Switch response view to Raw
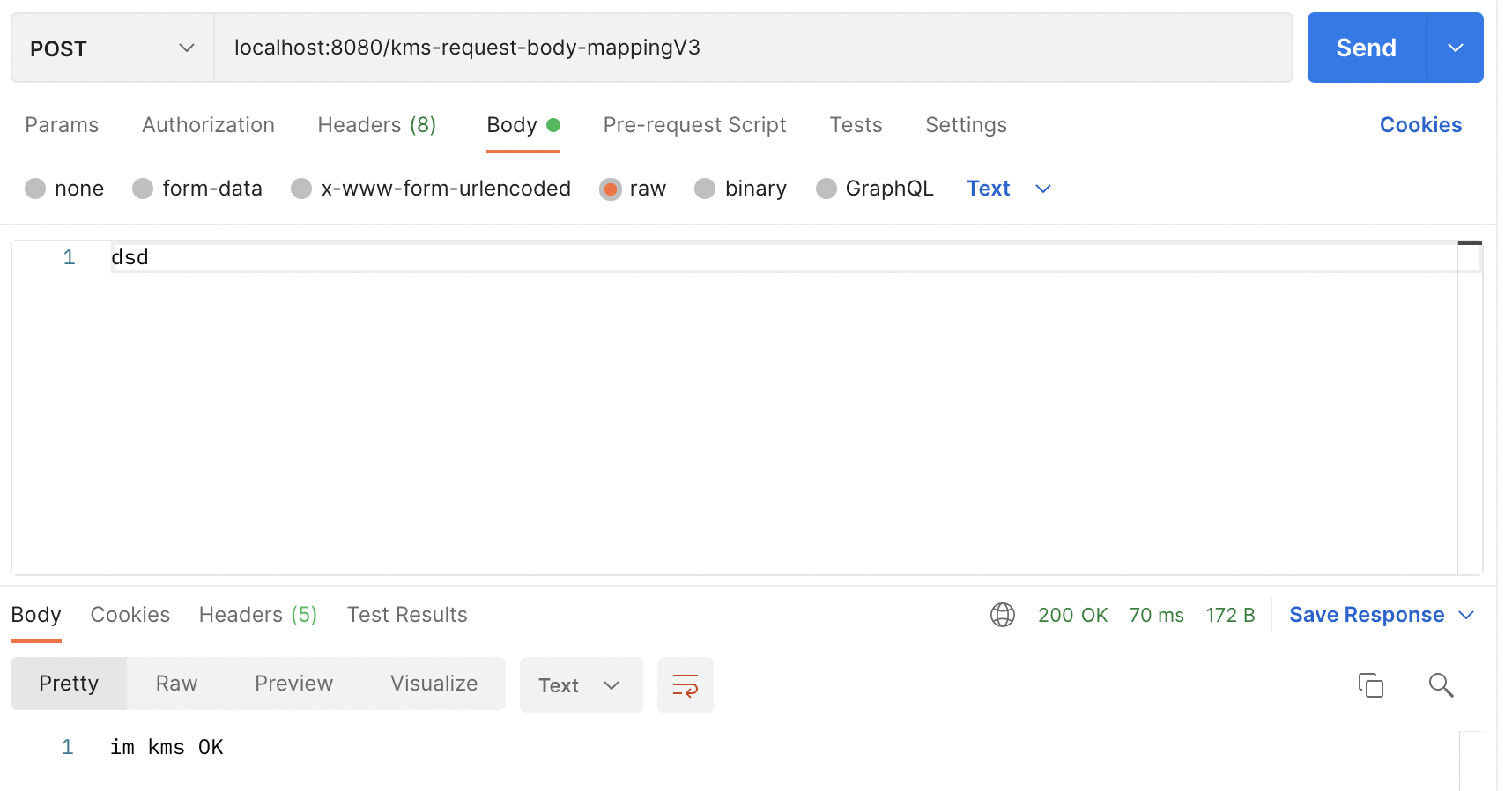Image resolution: width=1512 pixels, height=791 pixels. [176, 684]
